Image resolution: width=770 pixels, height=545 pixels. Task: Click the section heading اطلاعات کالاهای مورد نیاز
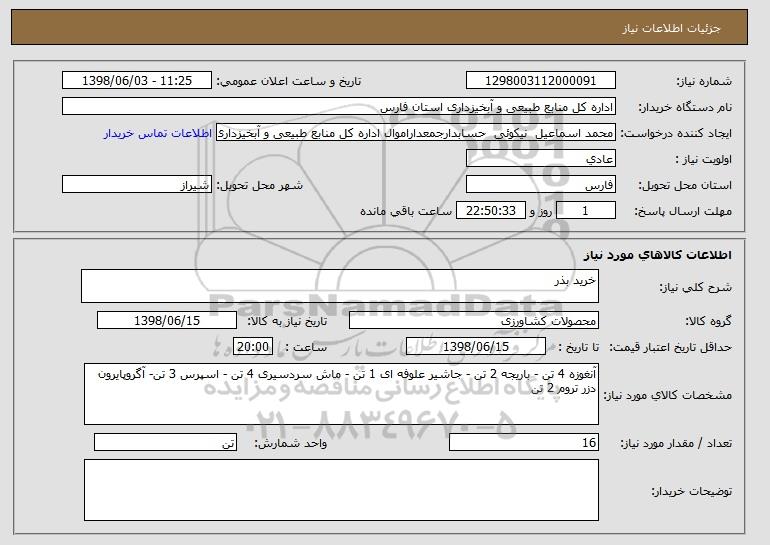(x=658, y=255)
